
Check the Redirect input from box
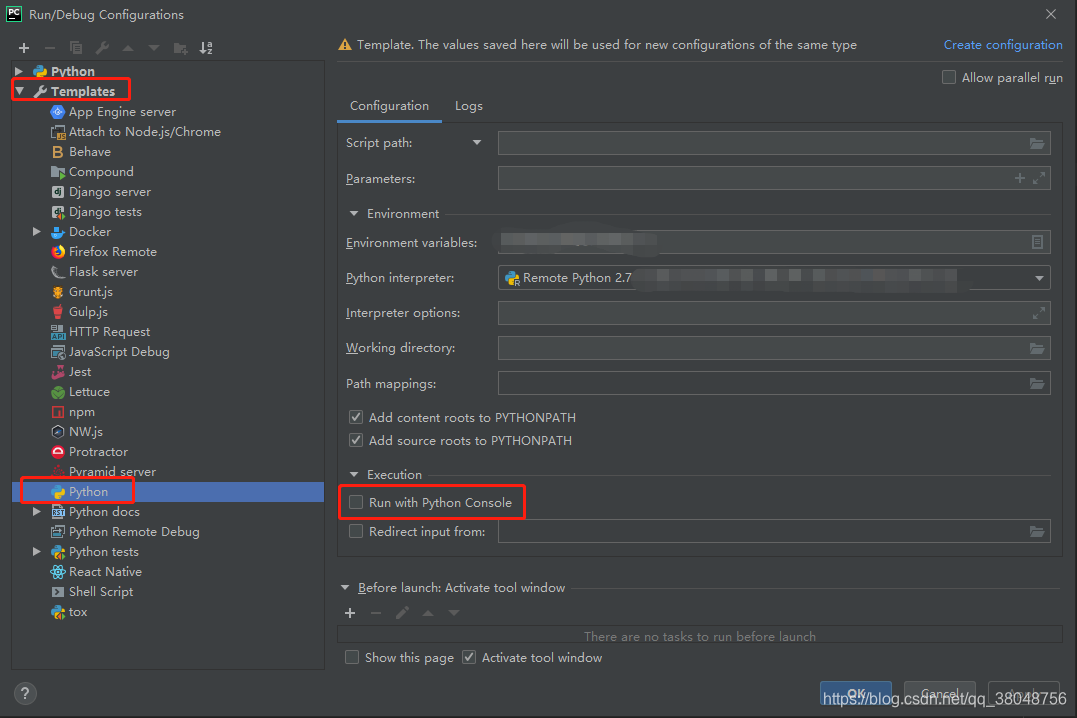[x=356, y=531]
